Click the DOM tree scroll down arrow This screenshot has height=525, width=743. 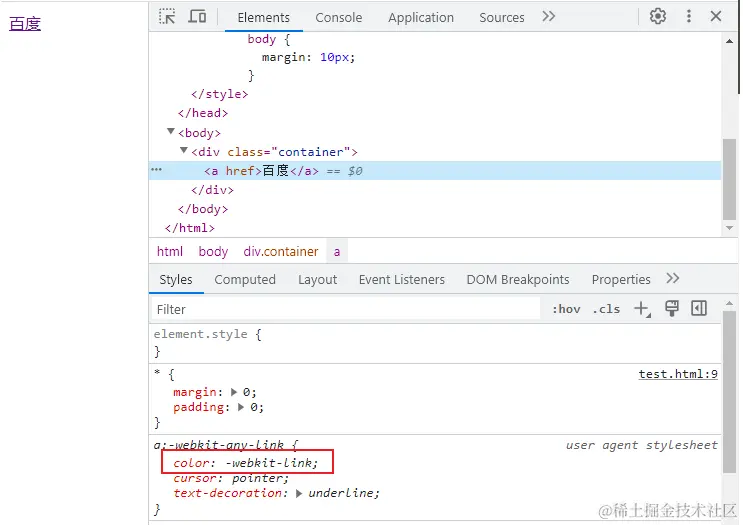pyautogui.click(x=730, y=228)
